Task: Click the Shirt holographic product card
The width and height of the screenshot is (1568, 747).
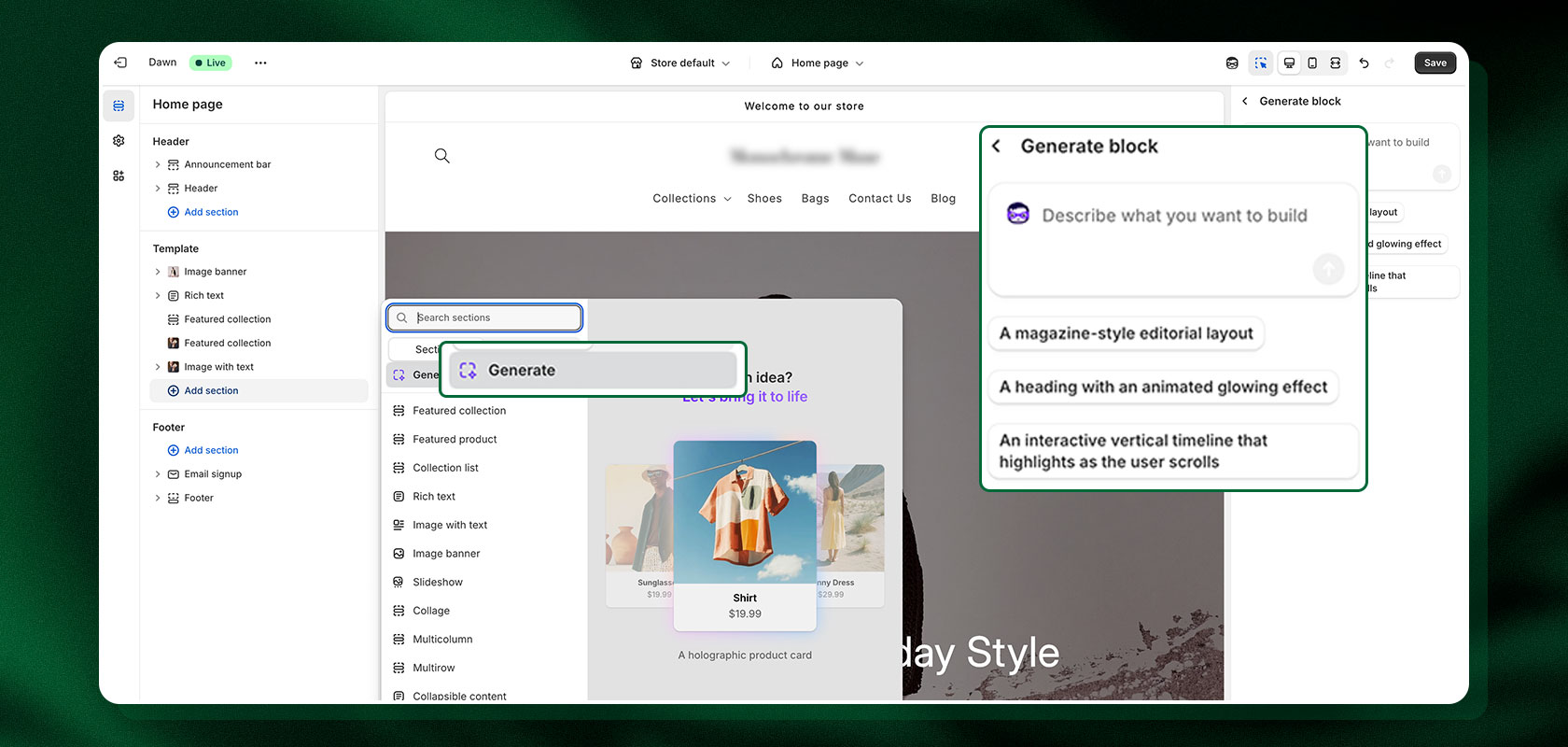Action: click(745, 534)
